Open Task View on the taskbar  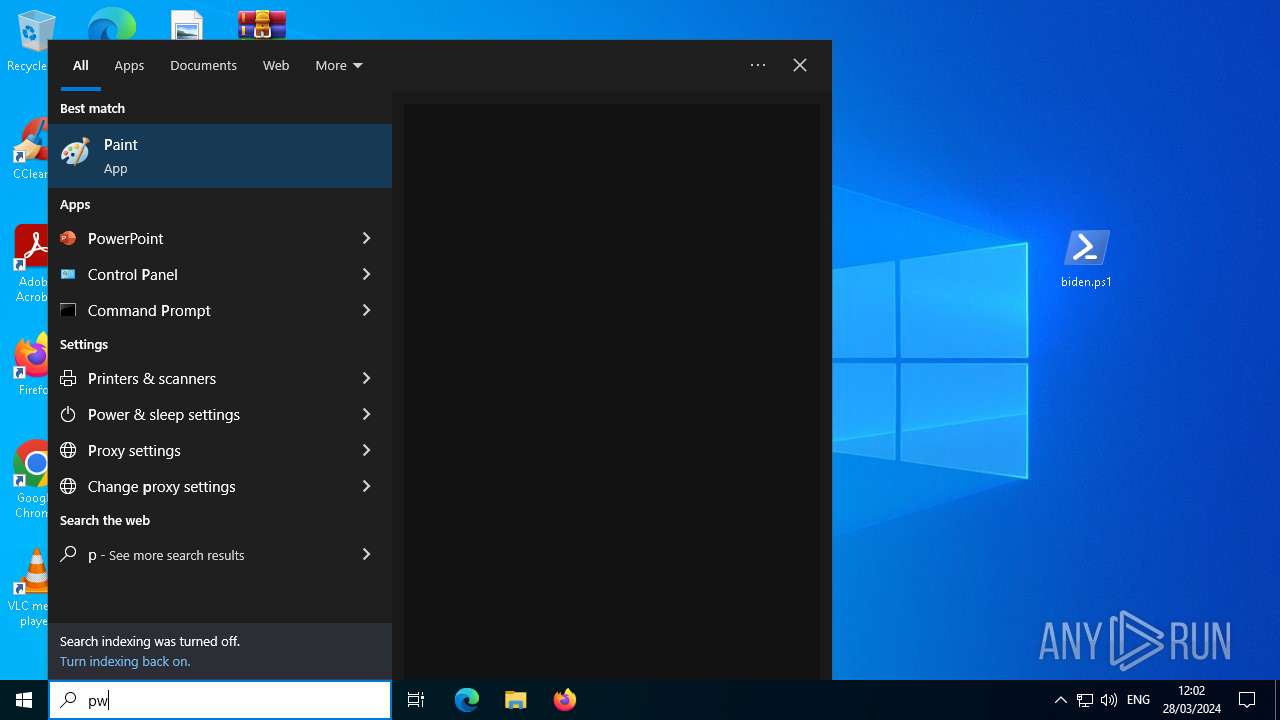[416, 700]
